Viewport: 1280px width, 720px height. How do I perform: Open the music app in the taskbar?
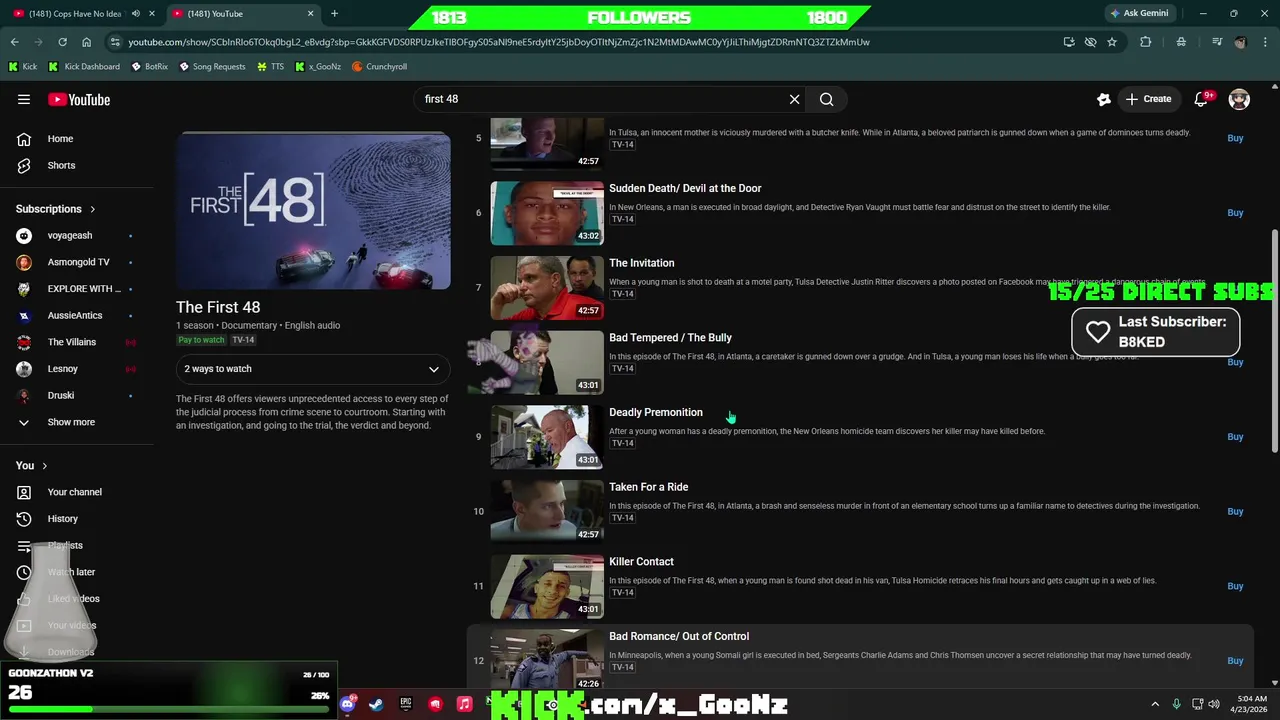[x=464, y=704]
